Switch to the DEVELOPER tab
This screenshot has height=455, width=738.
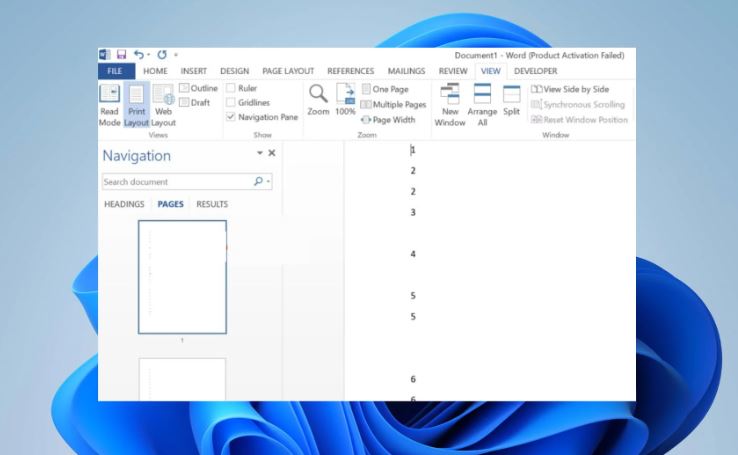point(536,71)
